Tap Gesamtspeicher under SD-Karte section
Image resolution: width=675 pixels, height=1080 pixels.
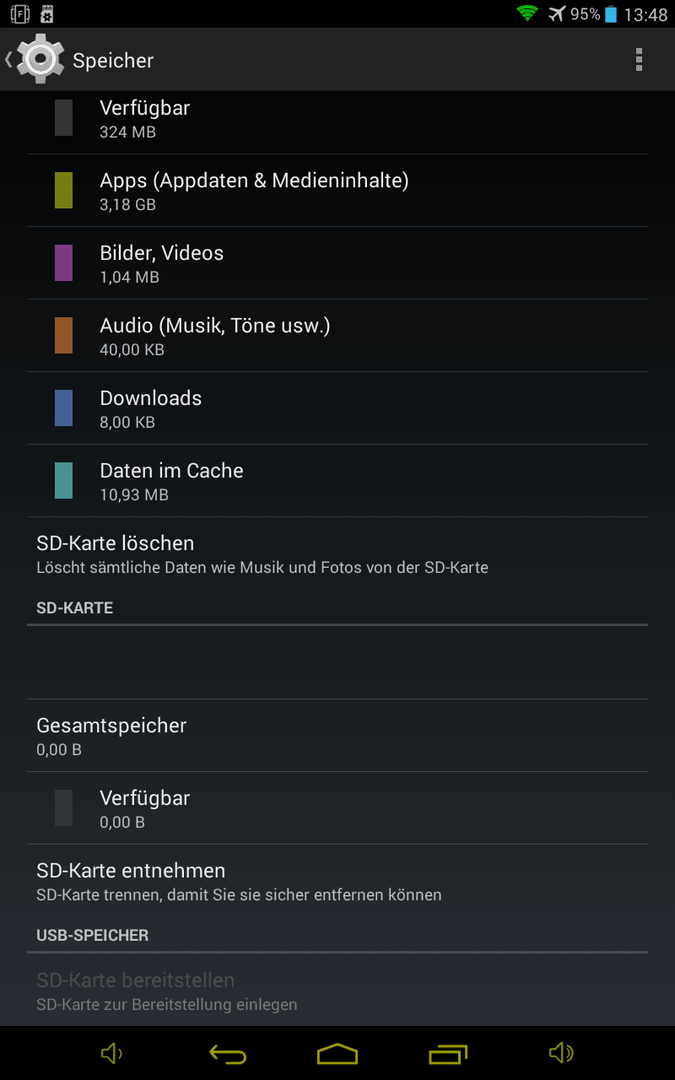(338, 736)
